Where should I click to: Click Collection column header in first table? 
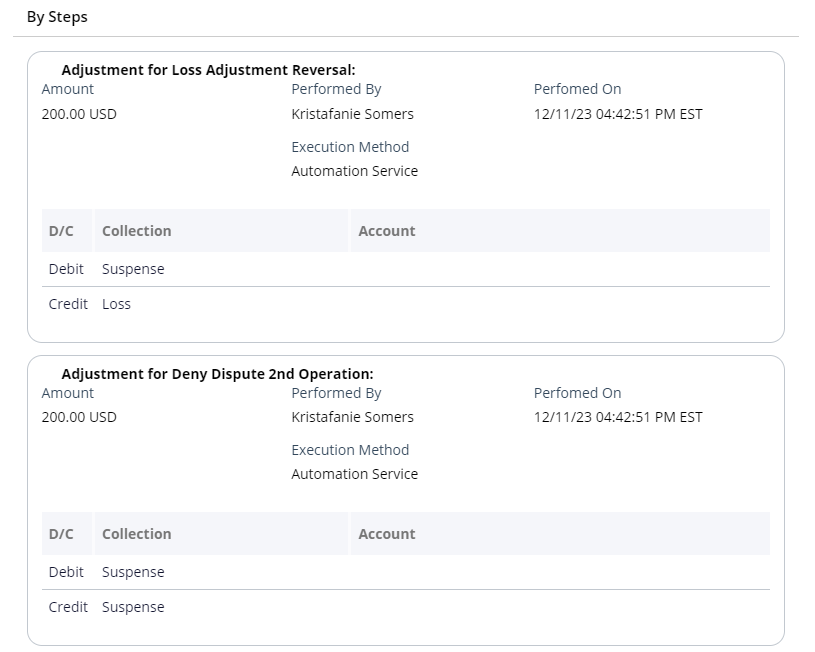coord(221,231)
